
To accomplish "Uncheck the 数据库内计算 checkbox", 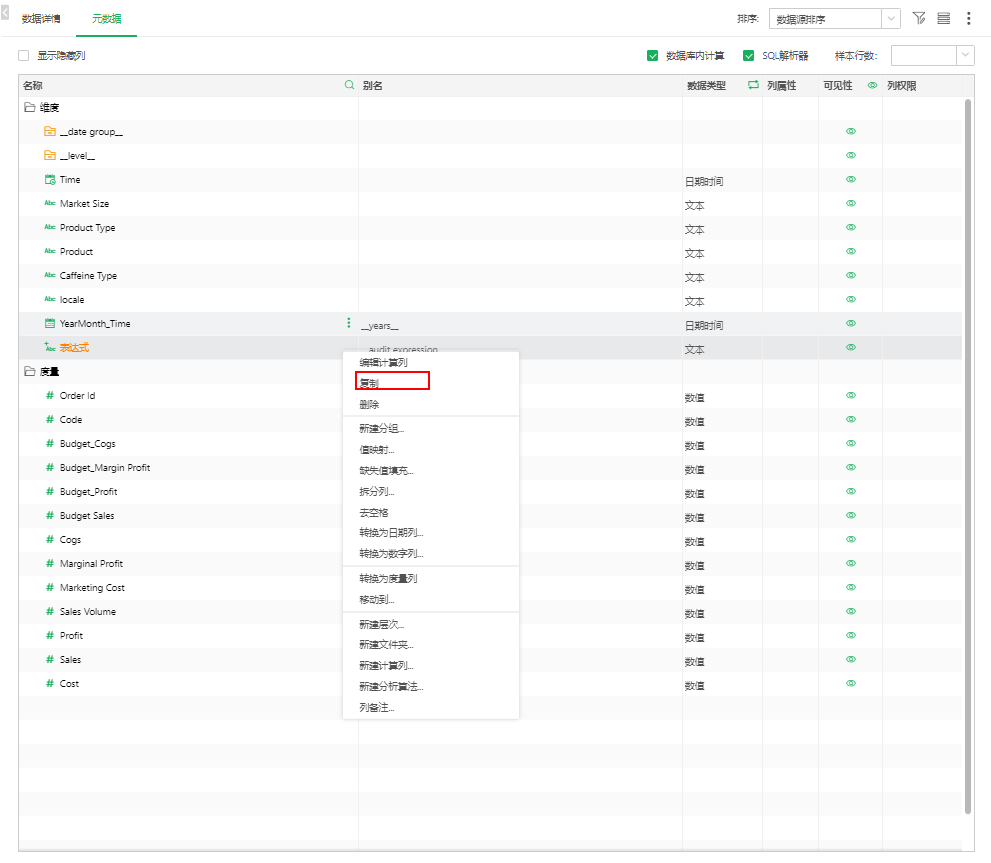I will tap(653, 56).
